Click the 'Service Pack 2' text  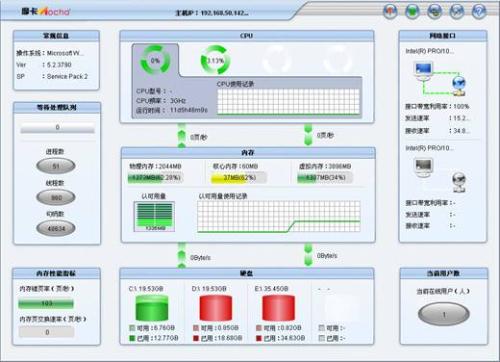pos(67,76)
